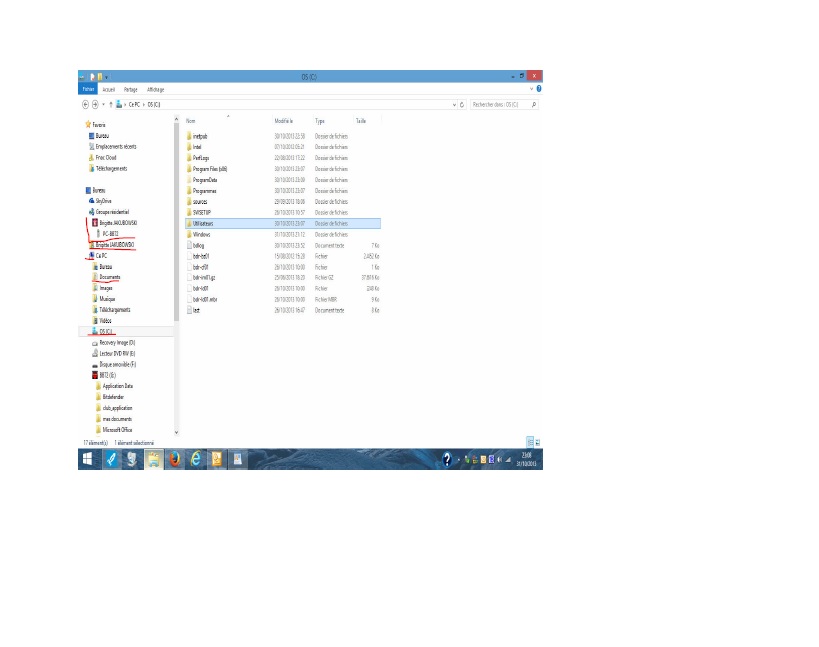Click the navigation pane scrollbar up arrow
The height and width of the screenshot is (647, 819).
click(177, 120)
